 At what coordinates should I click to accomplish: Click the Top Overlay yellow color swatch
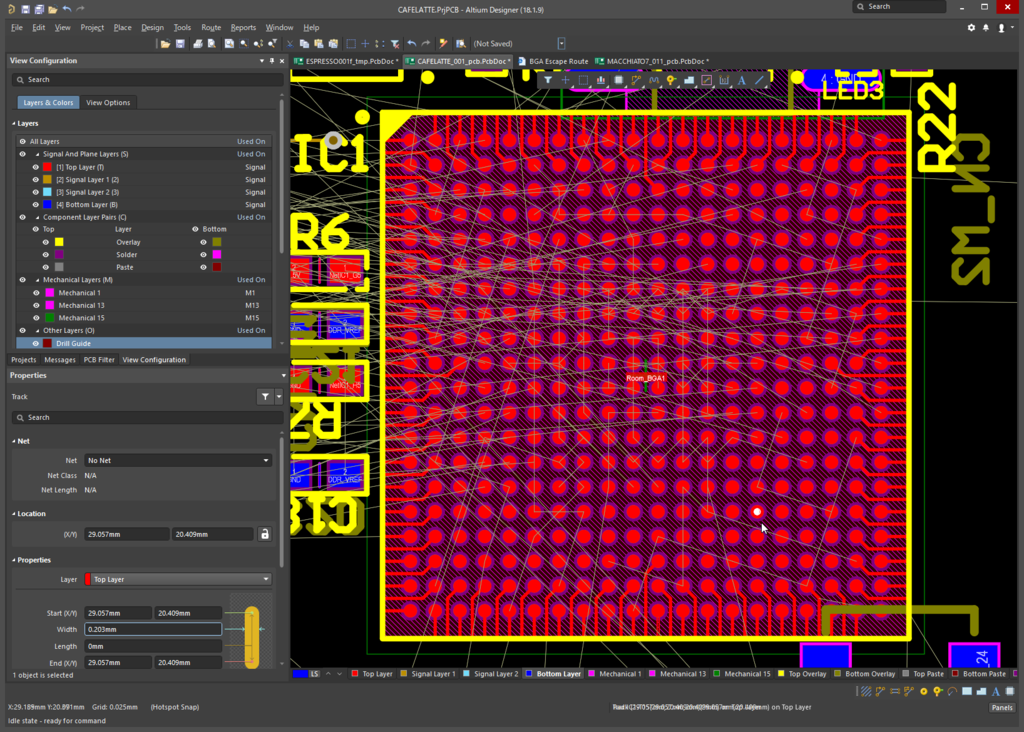coord(59,242)
